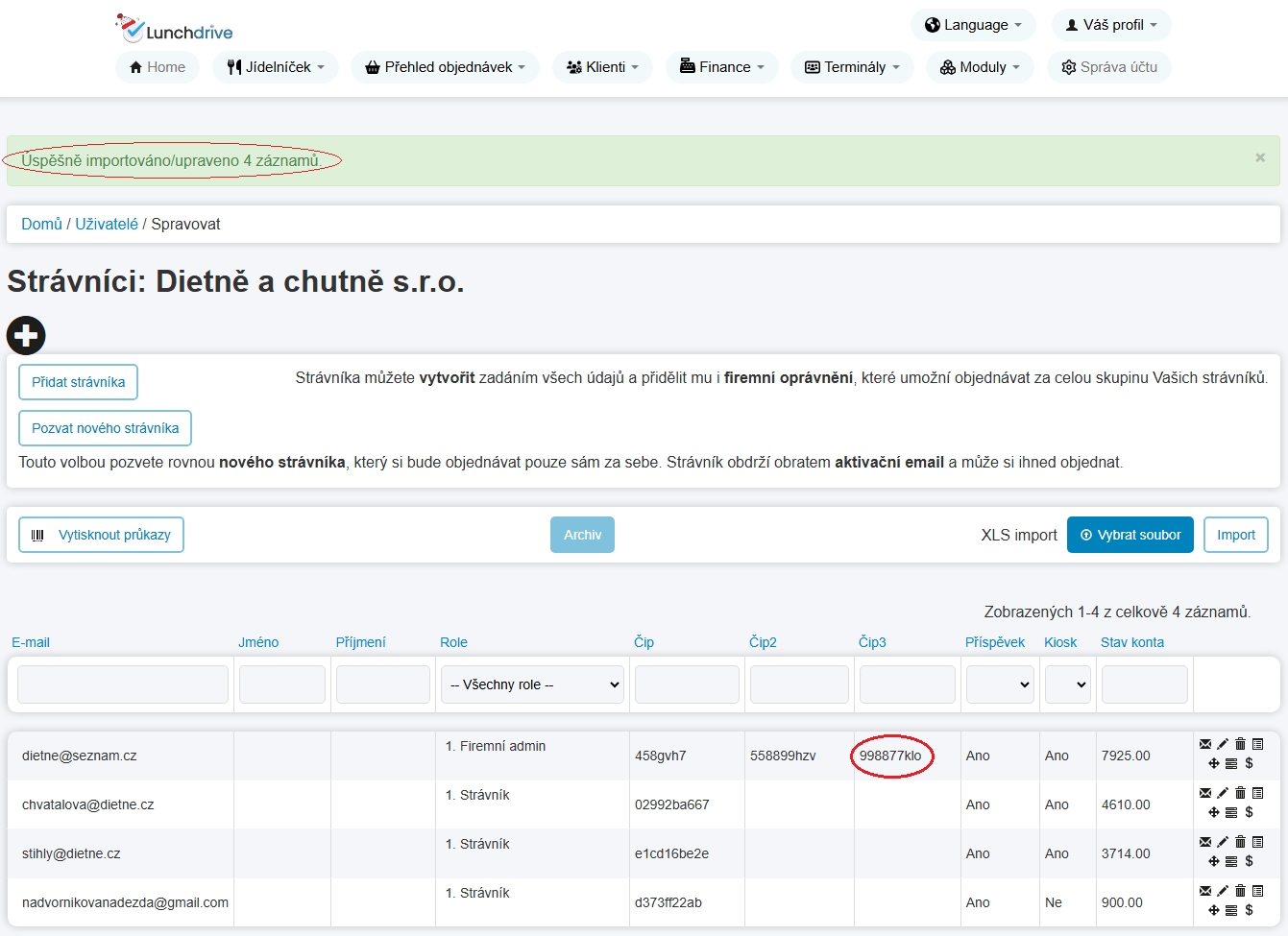Open Správa účtu
This screenshot has height=936, width=1288.
click(x=1109, y=67)
